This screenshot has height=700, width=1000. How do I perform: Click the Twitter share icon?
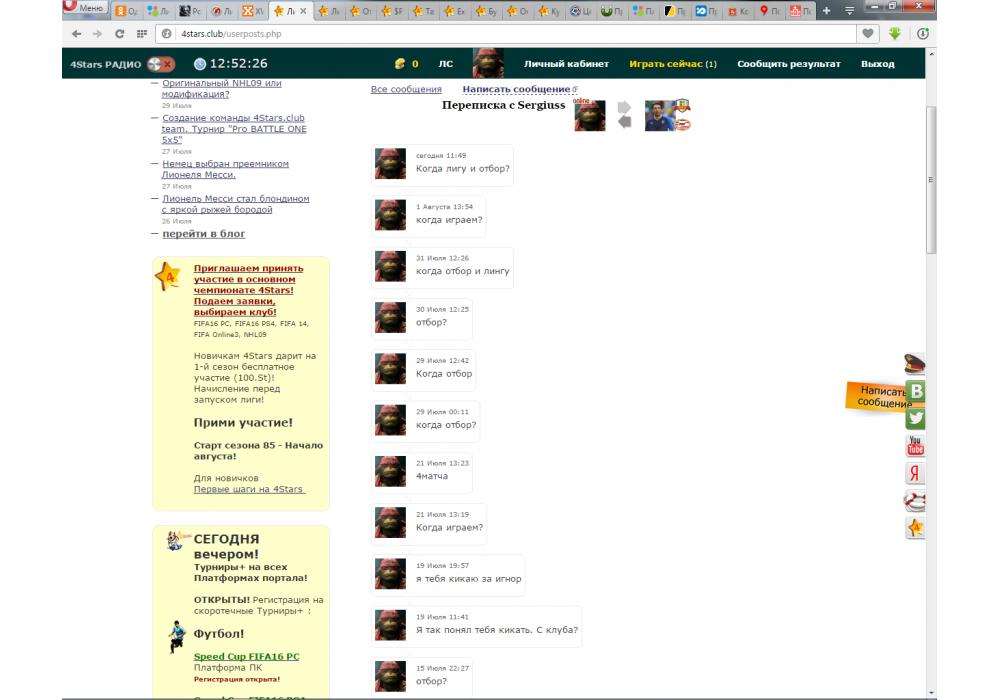pos(915,419)
